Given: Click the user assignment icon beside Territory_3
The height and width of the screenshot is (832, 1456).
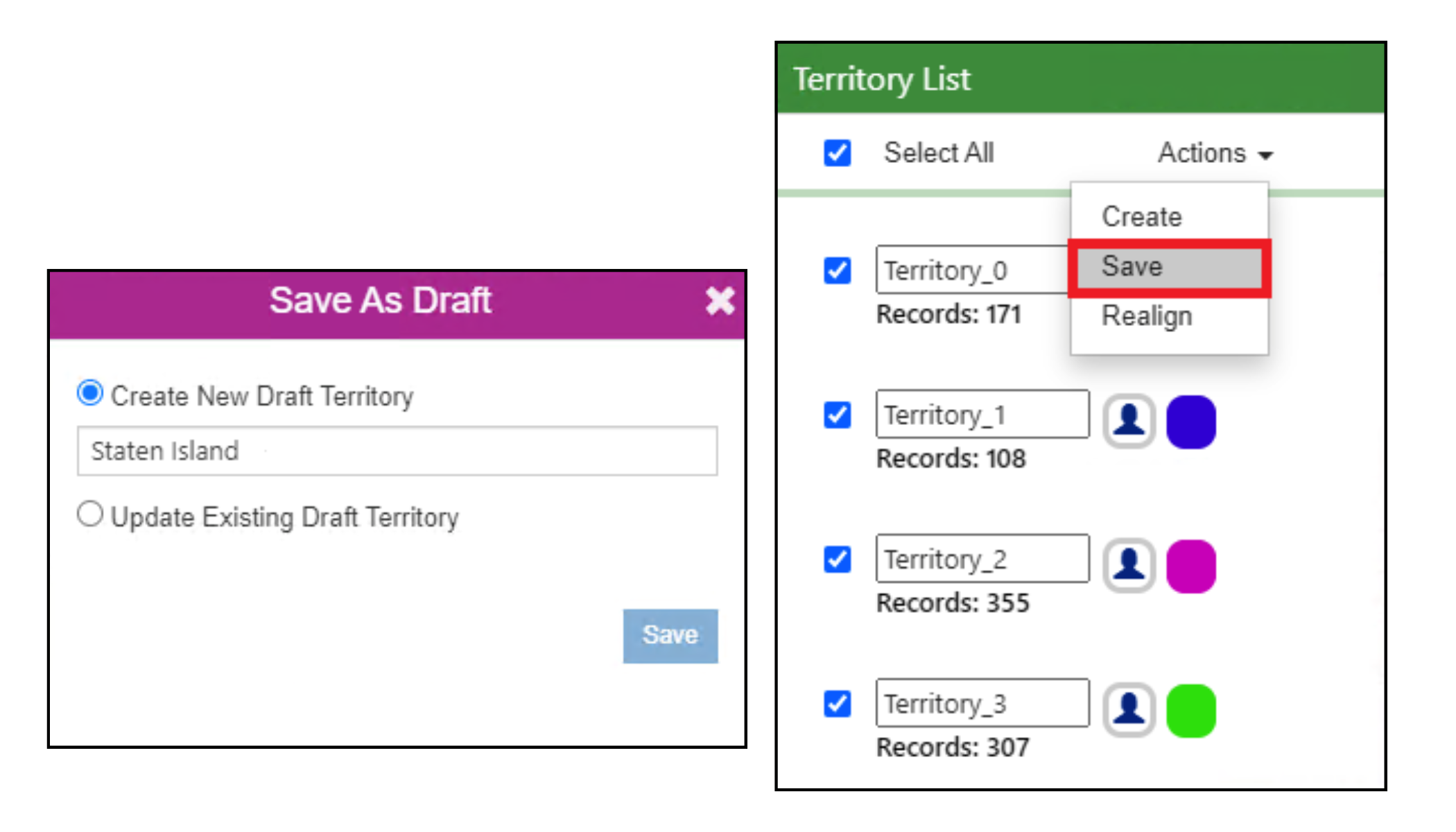Looking at the screenshot, I should point(1128,709).
